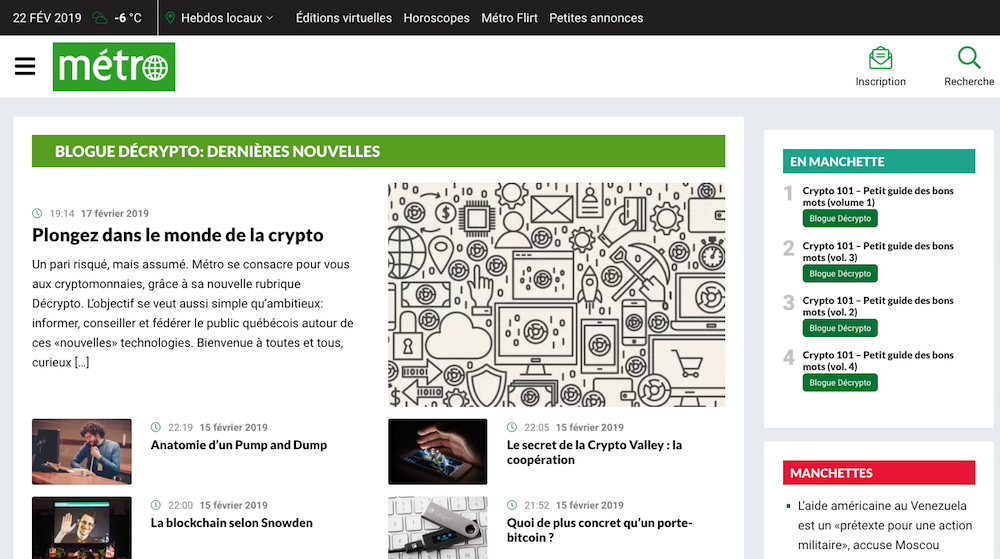
Task: Click the clock icon beside 22:05
Action: click(512, 427)
